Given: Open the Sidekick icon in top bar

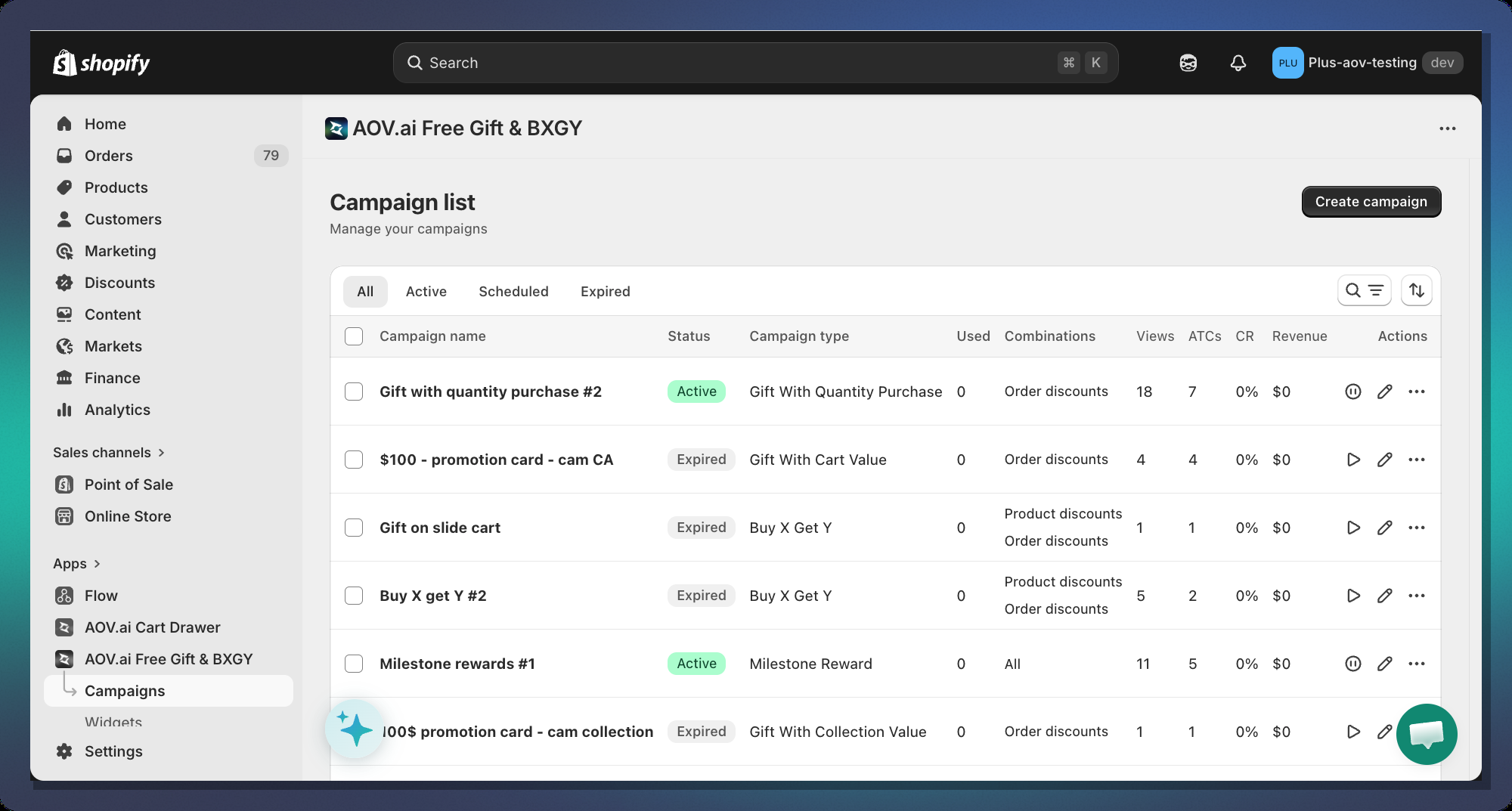Looking at the screenshot, I should tap(1188, 63).
